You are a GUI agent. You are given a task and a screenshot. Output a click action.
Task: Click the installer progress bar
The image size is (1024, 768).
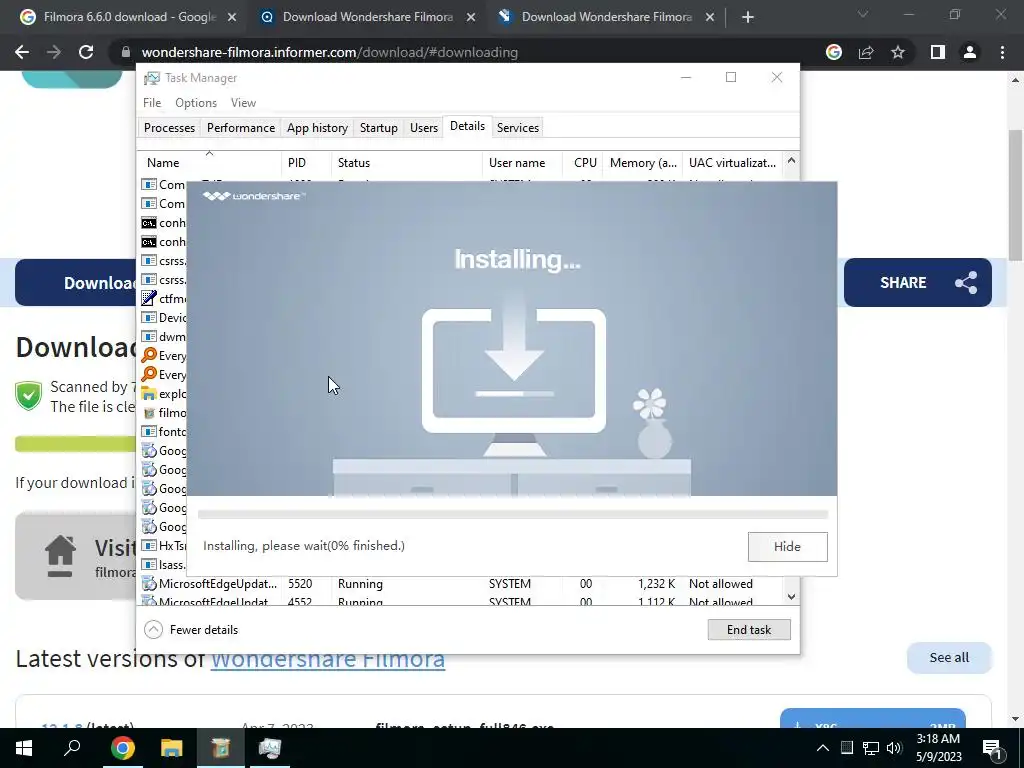pyautogui.click(x=513, y=515)
